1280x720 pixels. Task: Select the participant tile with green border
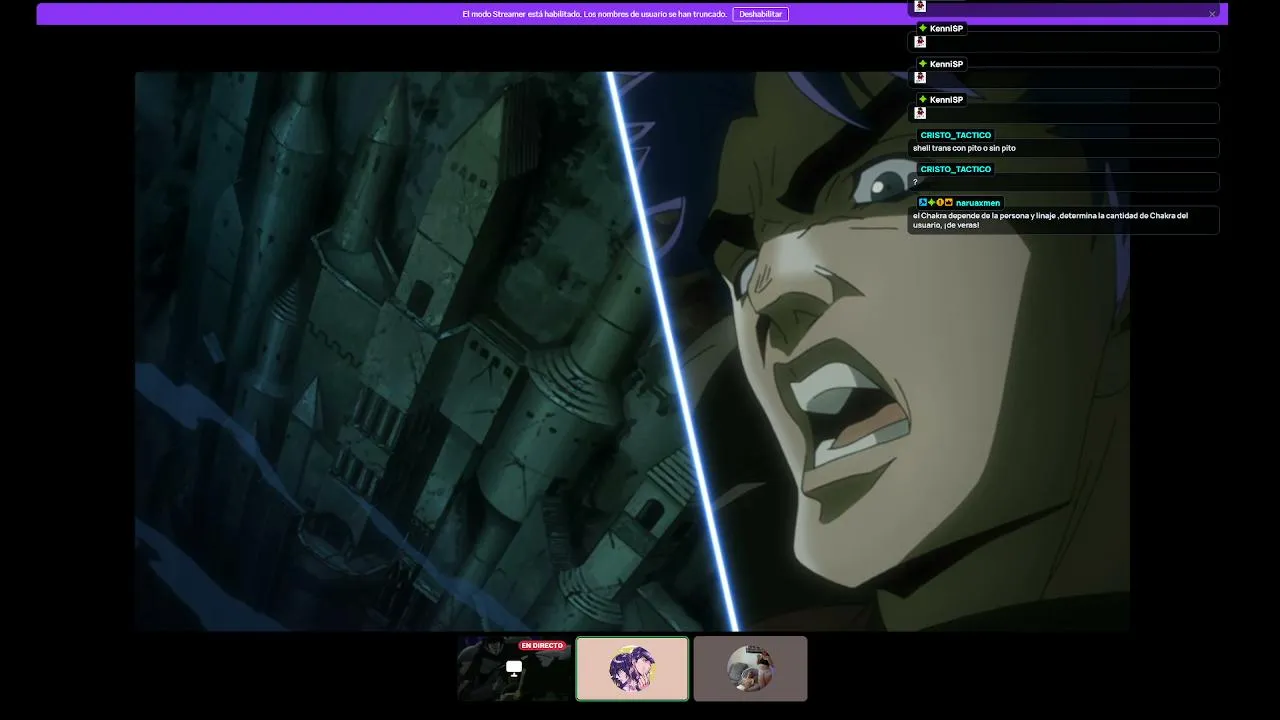point(632,668)
